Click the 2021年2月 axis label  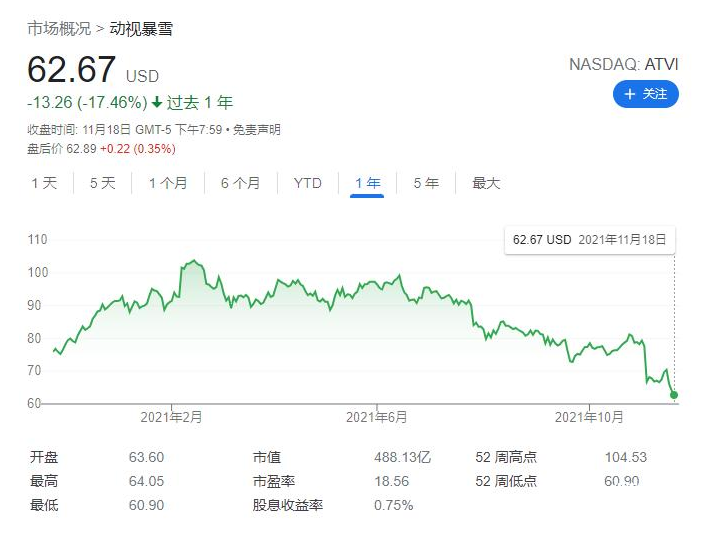(x=171, y=417)
